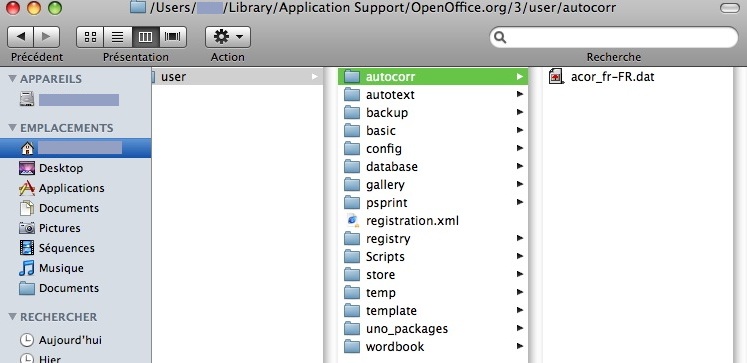Collapse the APPAREILS sidebar section
This screenshot has width=747, height=363.
[13, 79]
